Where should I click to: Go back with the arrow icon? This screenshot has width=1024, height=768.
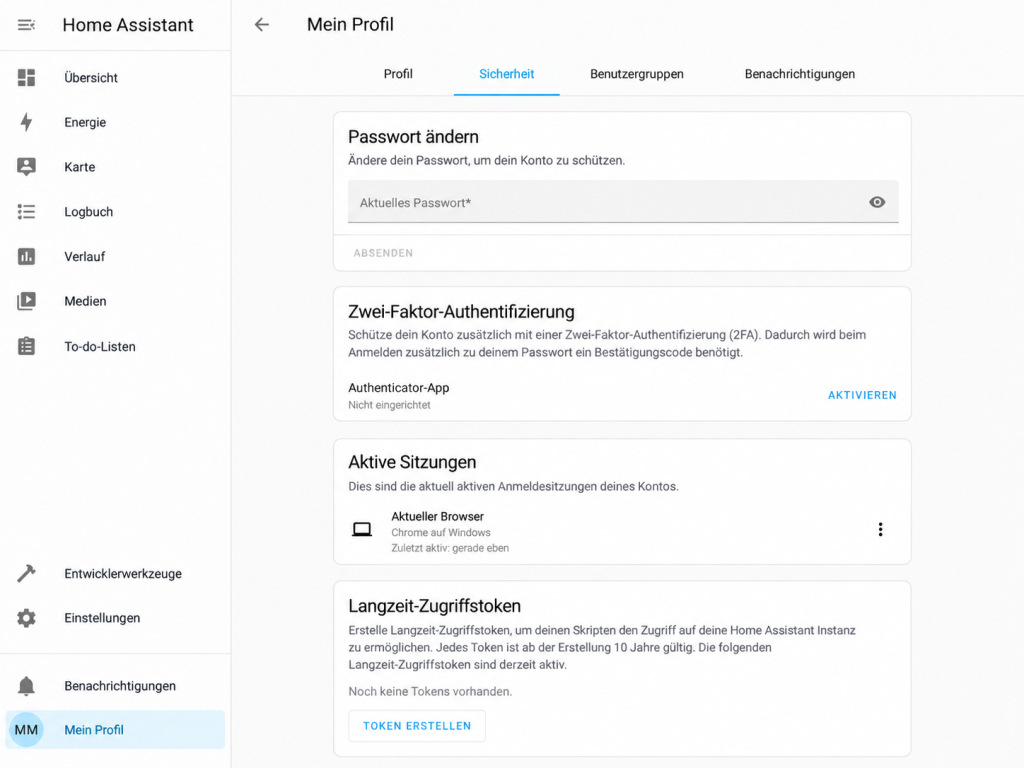point(262,25)
